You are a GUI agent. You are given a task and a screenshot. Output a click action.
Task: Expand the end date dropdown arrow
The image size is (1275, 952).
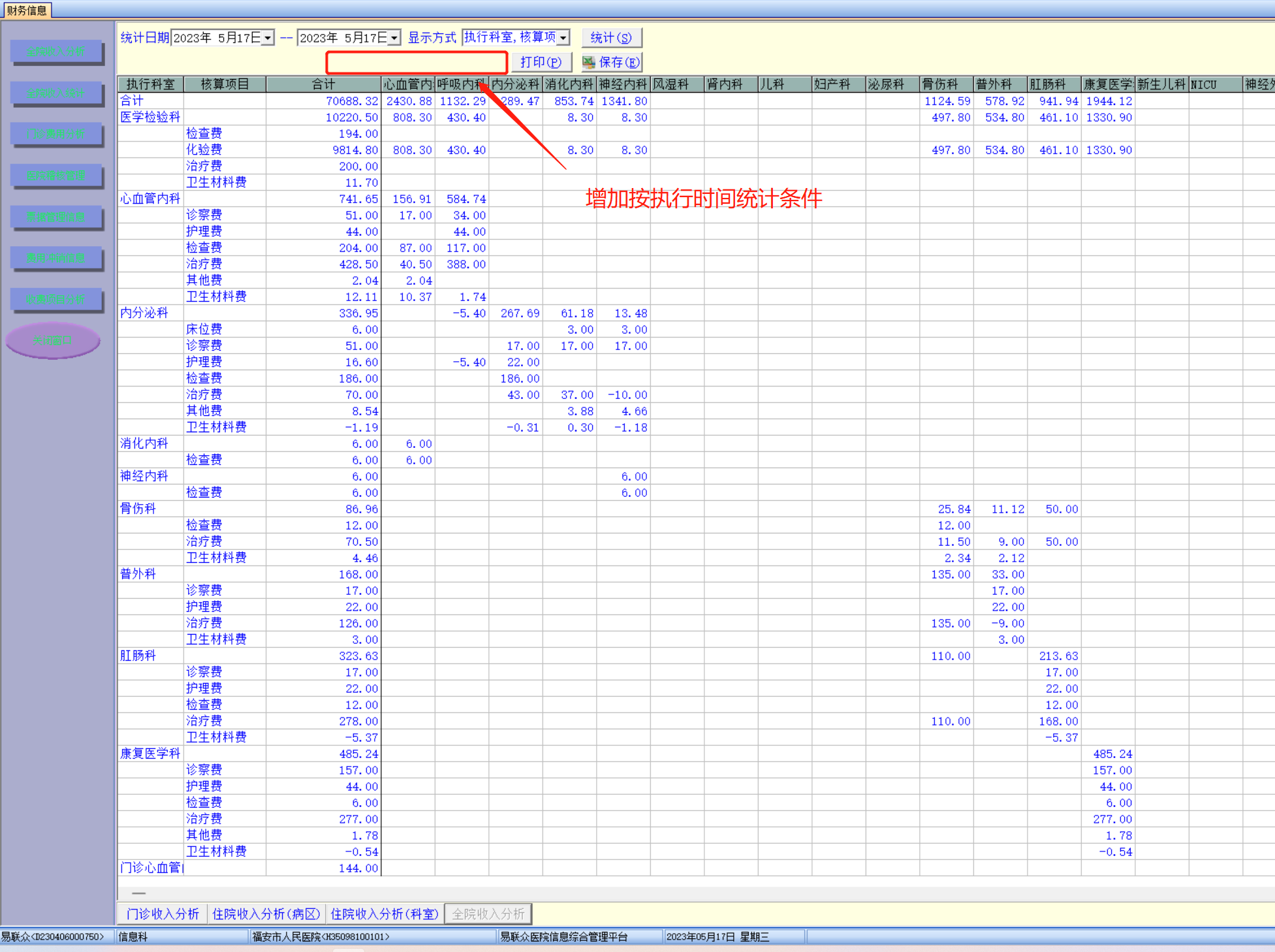click(394, 38)
